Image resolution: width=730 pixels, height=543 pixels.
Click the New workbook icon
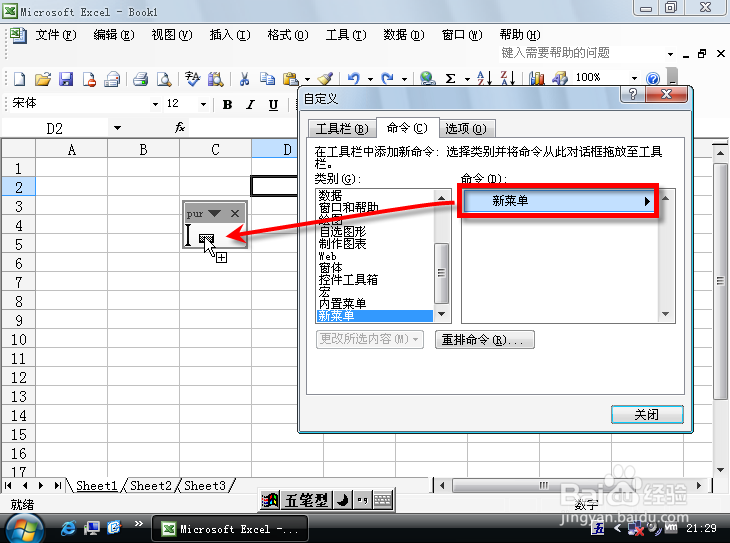pos(19,79)
